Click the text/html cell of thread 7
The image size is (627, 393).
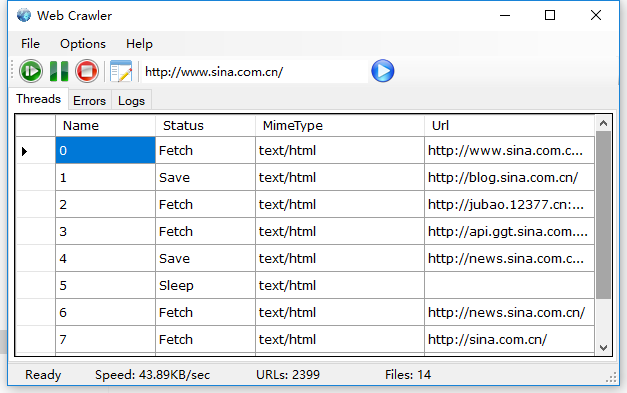tap(339, 339)
